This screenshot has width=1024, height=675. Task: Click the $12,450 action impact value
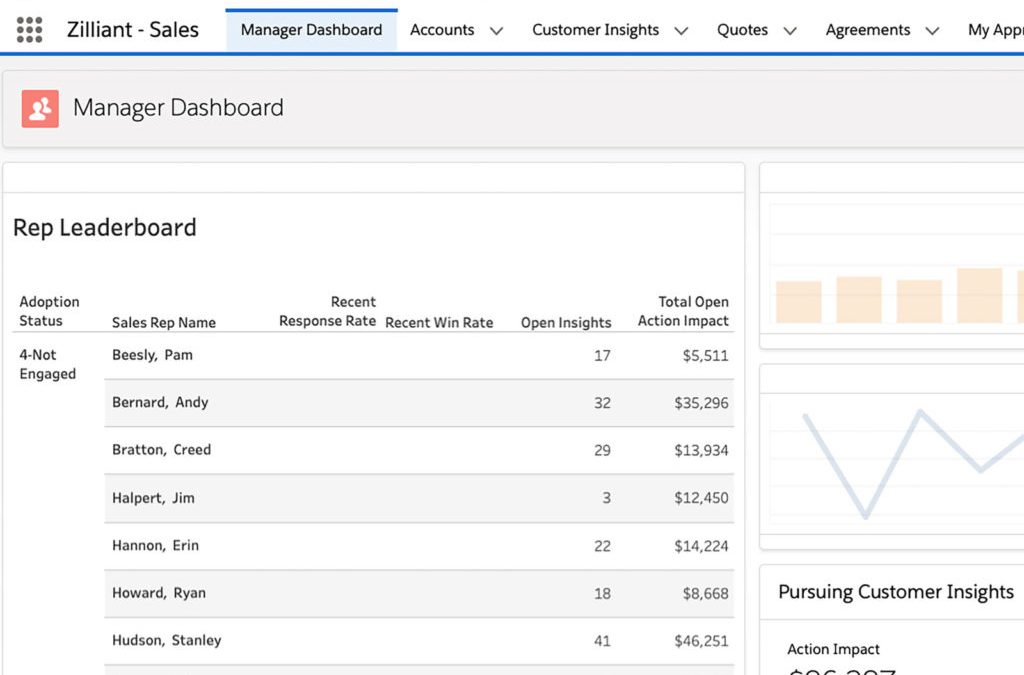[701, 498]
